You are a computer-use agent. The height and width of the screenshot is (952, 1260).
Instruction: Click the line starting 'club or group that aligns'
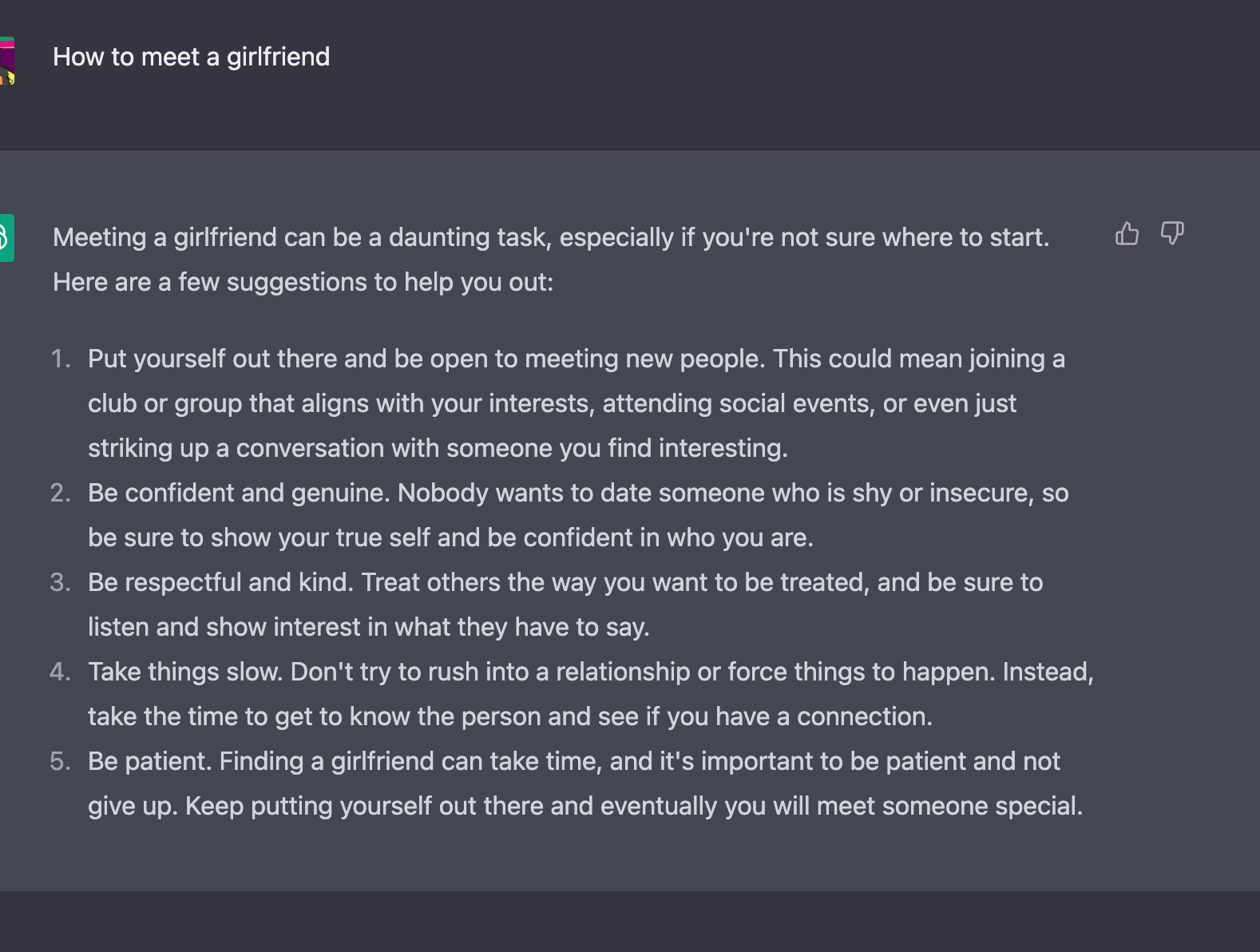coord(552,403)
